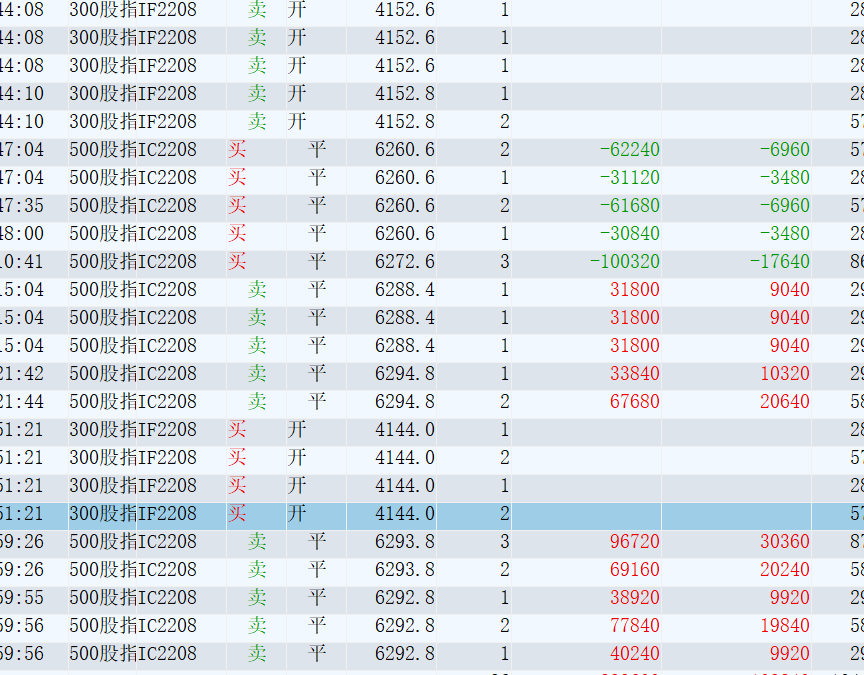Select the 33840 profit cell

[634, 374]
